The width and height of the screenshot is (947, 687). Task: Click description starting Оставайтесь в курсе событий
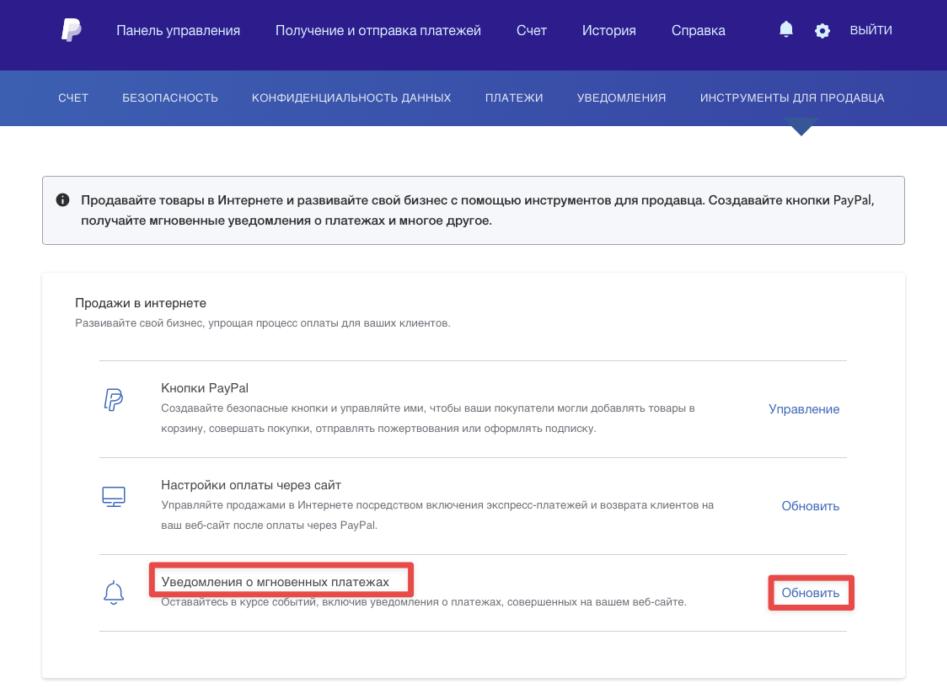tap(423, 602)
